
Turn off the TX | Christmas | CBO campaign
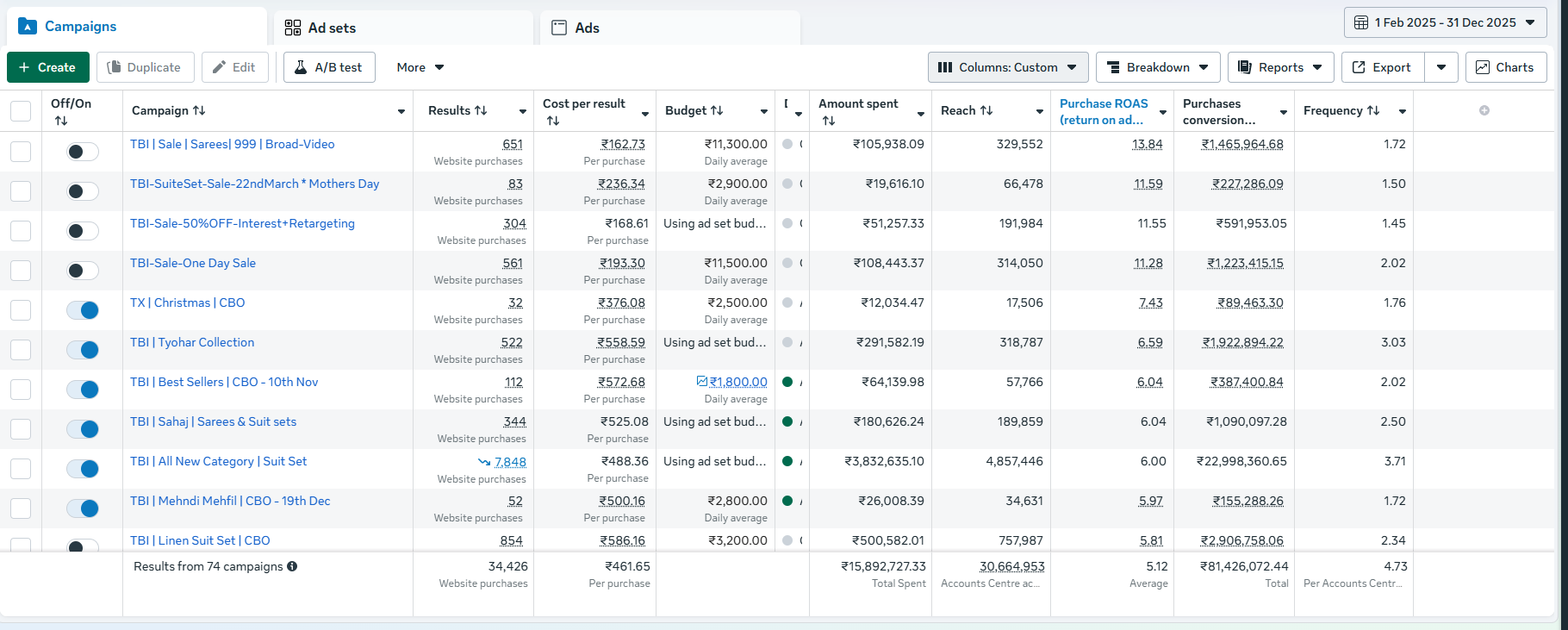tap(83, 310)
